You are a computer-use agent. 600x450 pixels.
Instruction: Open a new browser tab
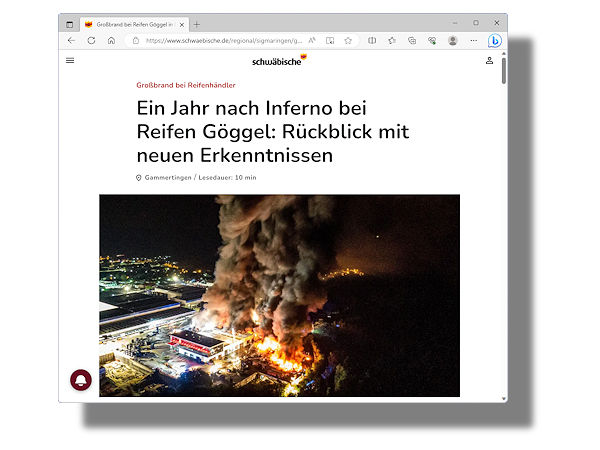click(x=197, y=25)
